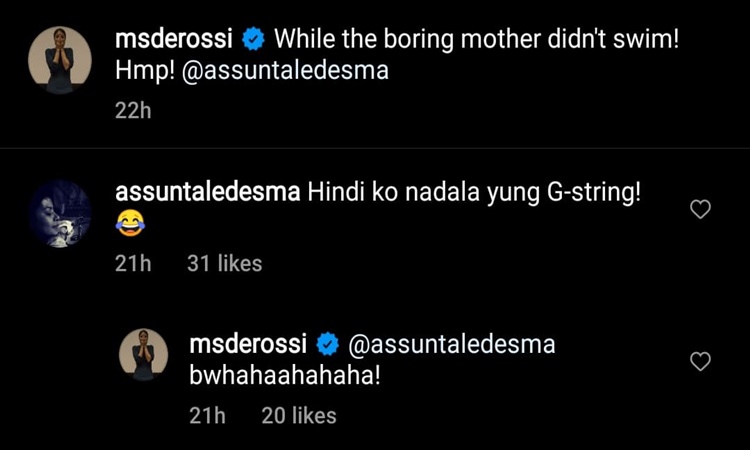
Task: Like the assuntaledesma comment with the heart
Action: coord(701,209)
